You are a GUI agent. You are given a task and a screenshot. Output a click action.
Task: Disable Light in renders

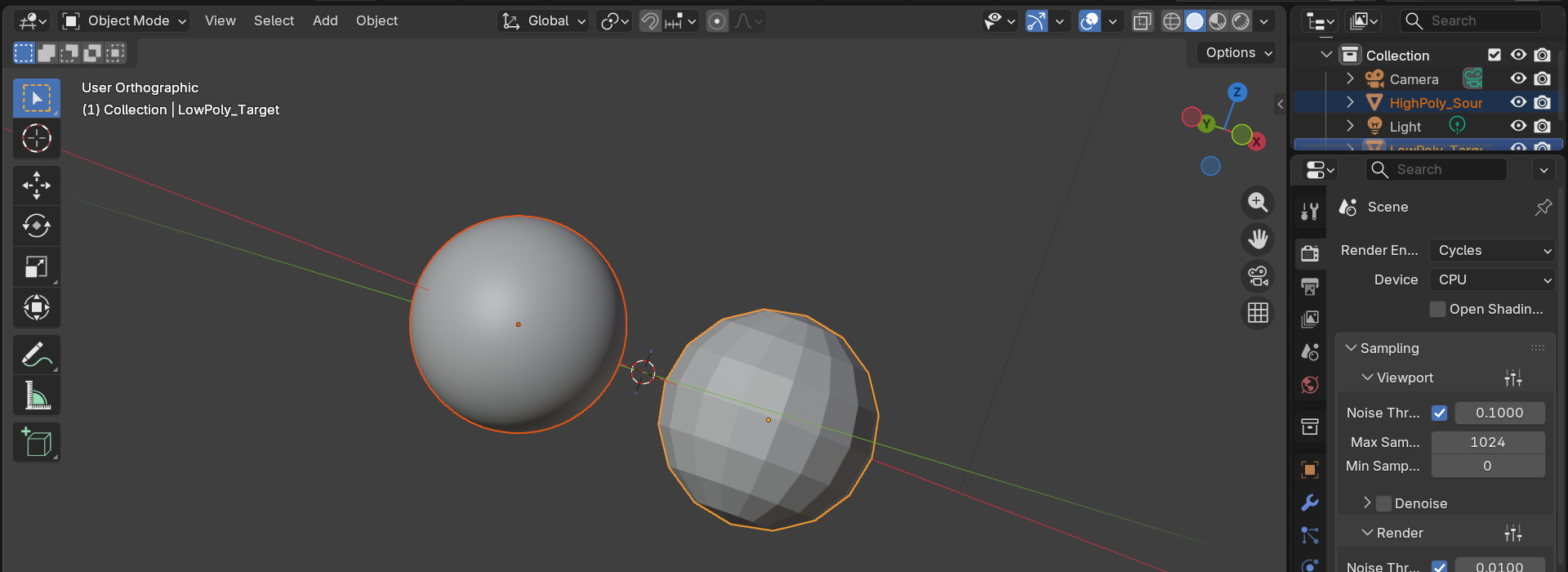click(1542, 126)
